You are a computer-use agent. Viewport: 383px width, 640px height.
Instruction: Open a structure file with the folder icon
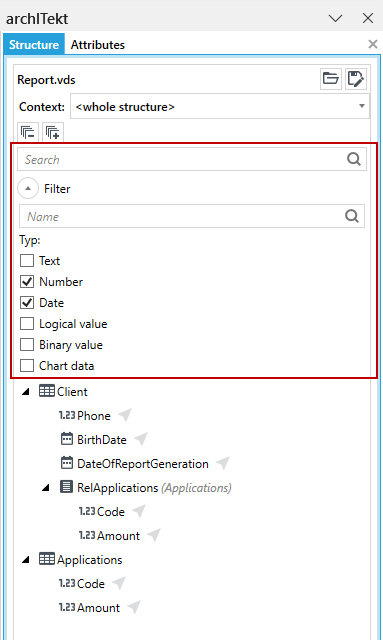[330, 78]
